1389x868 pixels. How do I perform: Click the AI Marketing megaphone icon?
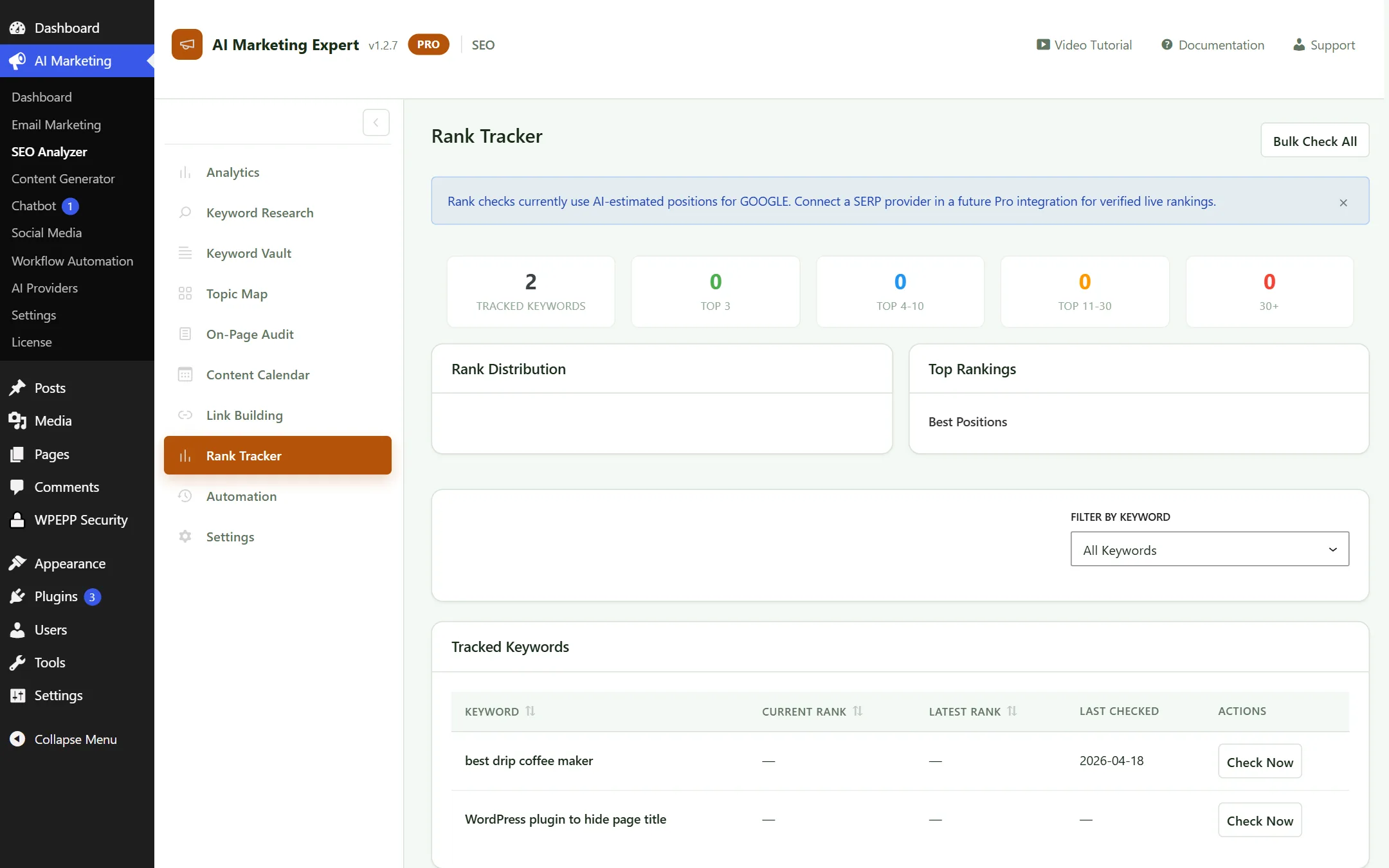17,60
